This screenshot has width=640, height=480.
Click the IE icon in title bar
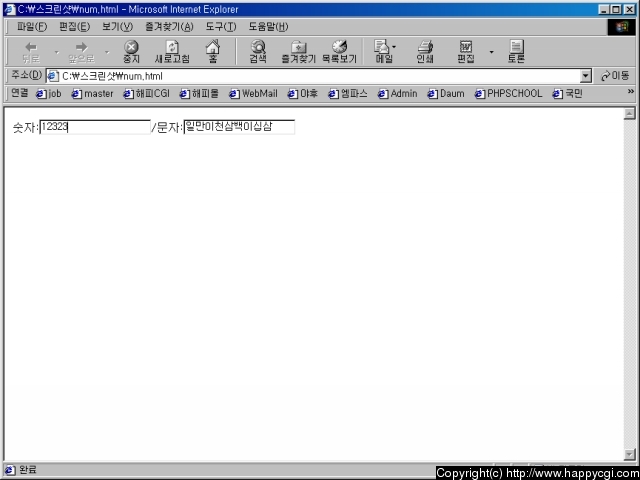click(x=9, y=9)
